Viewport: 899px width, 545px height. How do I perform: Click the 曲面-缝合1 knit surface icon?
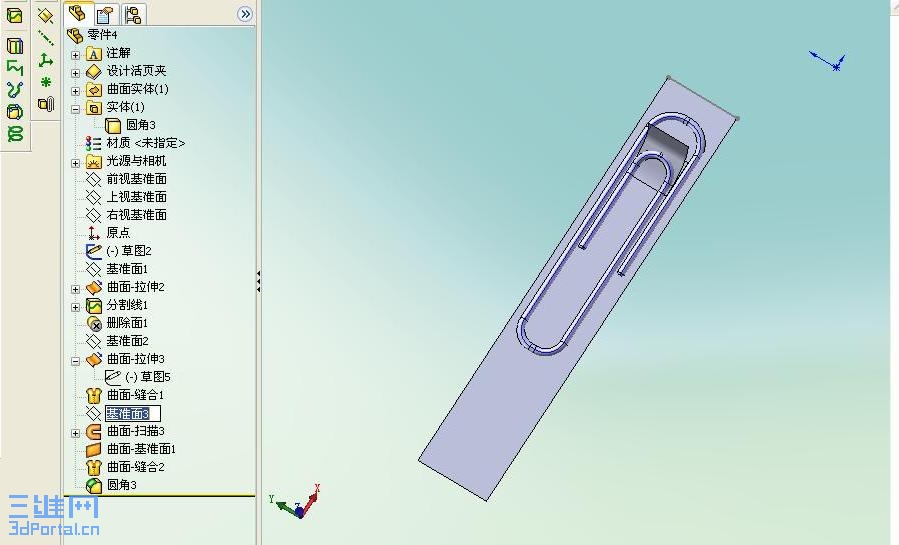click(93, 395)
